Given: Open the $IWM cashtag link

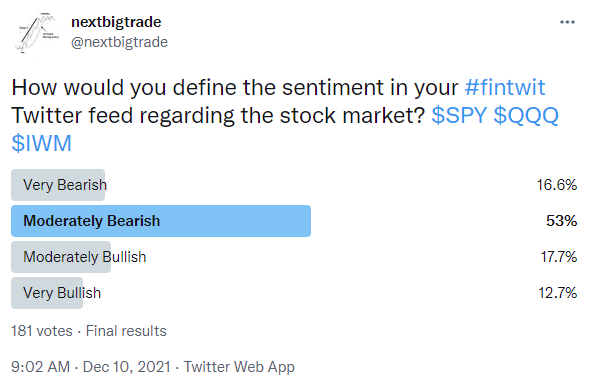Looking at the screenshot, I should point(41,143).
